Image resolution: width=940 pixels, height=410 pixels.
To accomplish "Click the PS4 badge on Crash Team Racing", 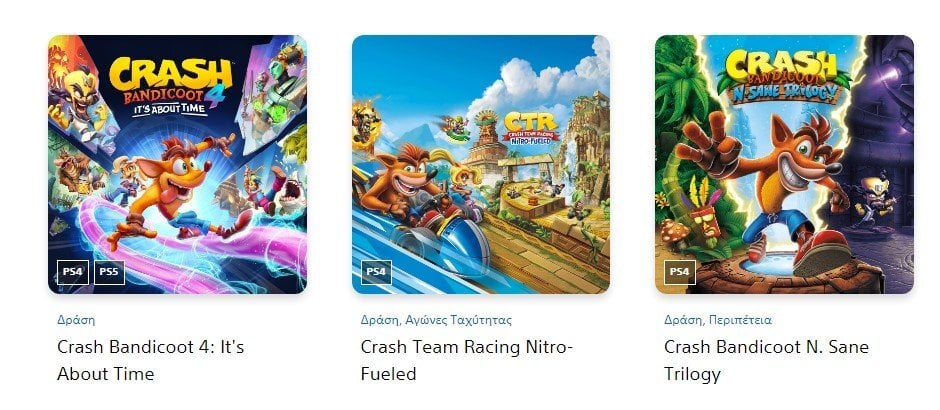I will [376, 272].
